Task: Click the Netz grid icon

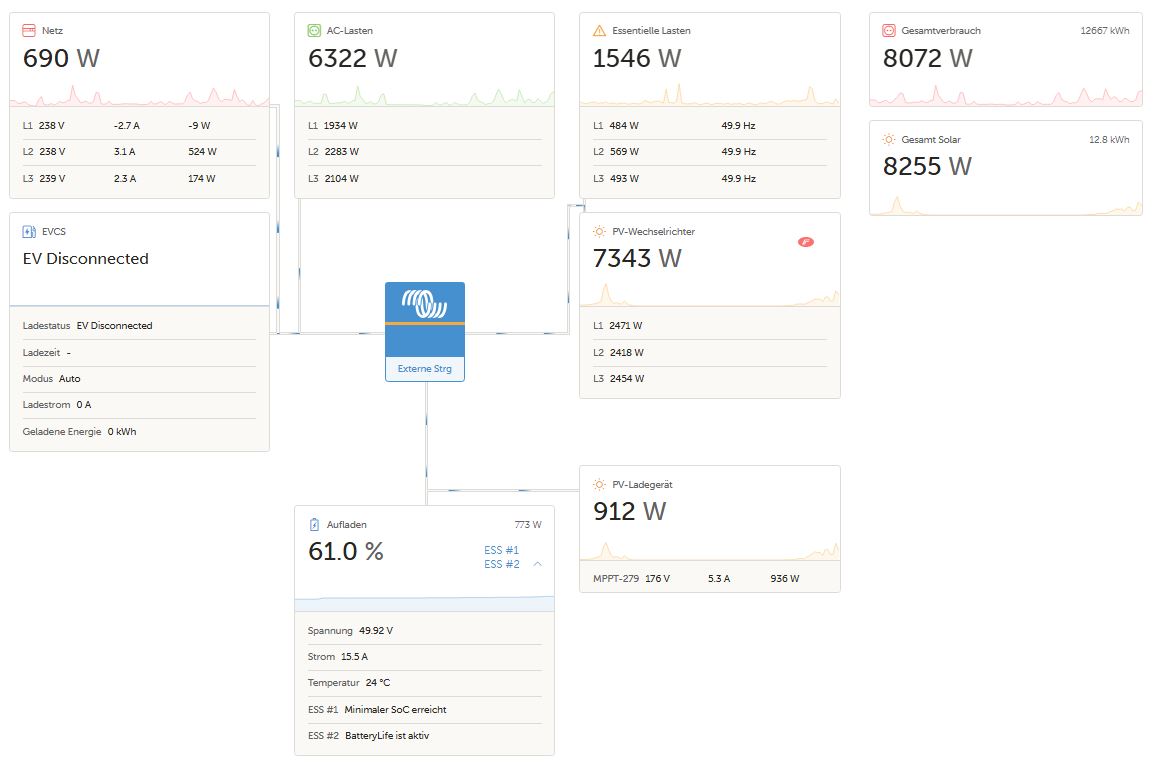Action: point(29,31)
